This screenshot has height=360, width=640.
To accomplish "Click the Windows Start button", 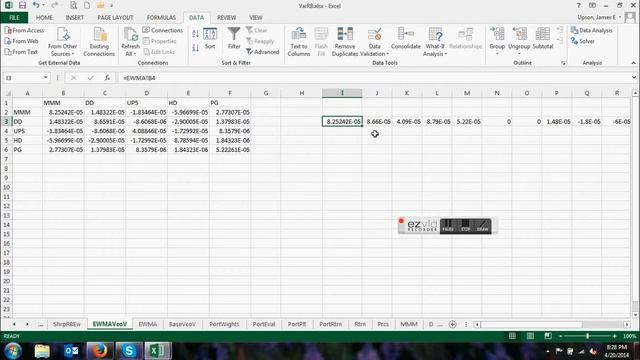I will pos(13,351).
